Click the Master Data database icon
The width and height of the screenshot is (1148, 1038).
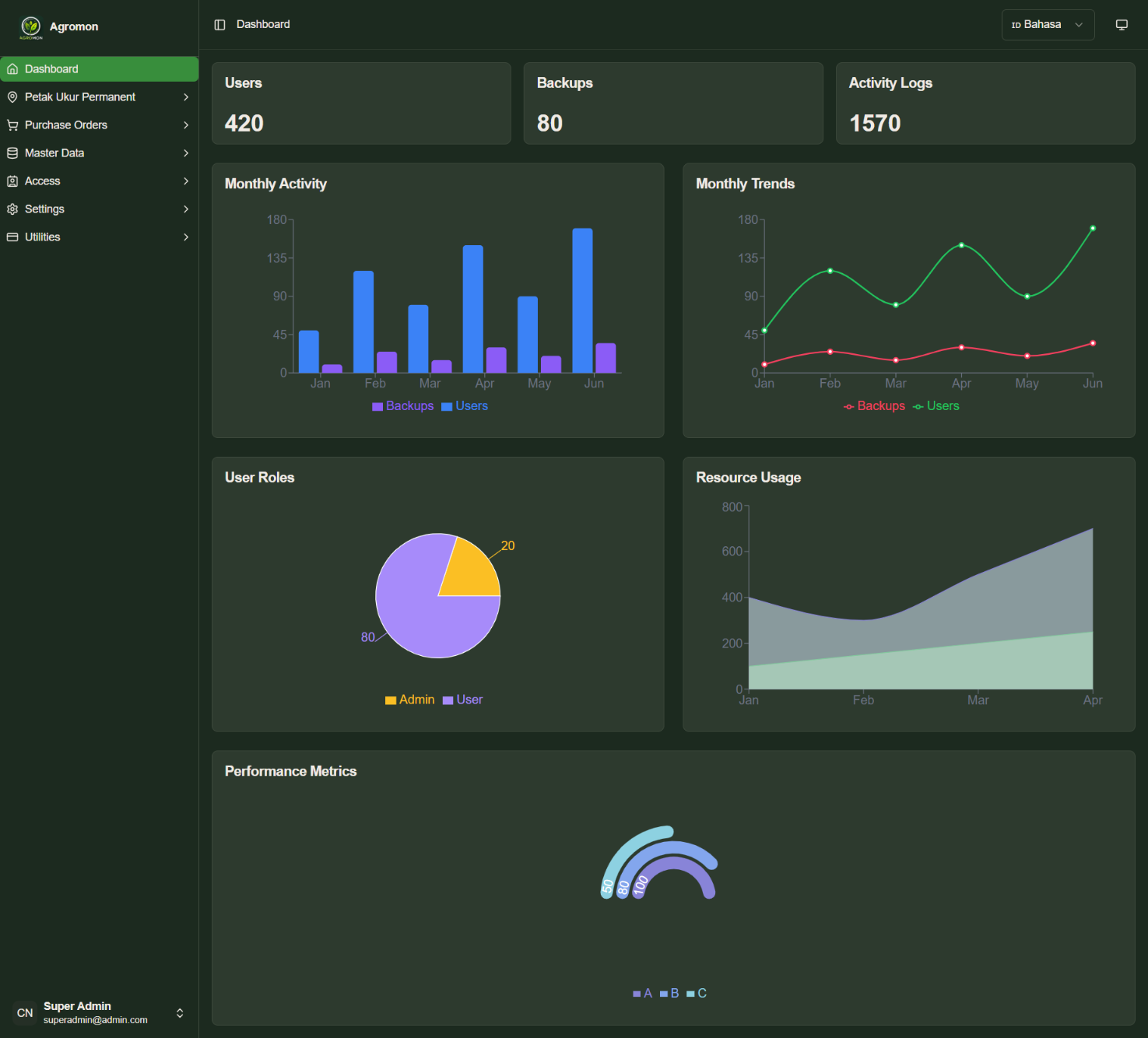12,153
